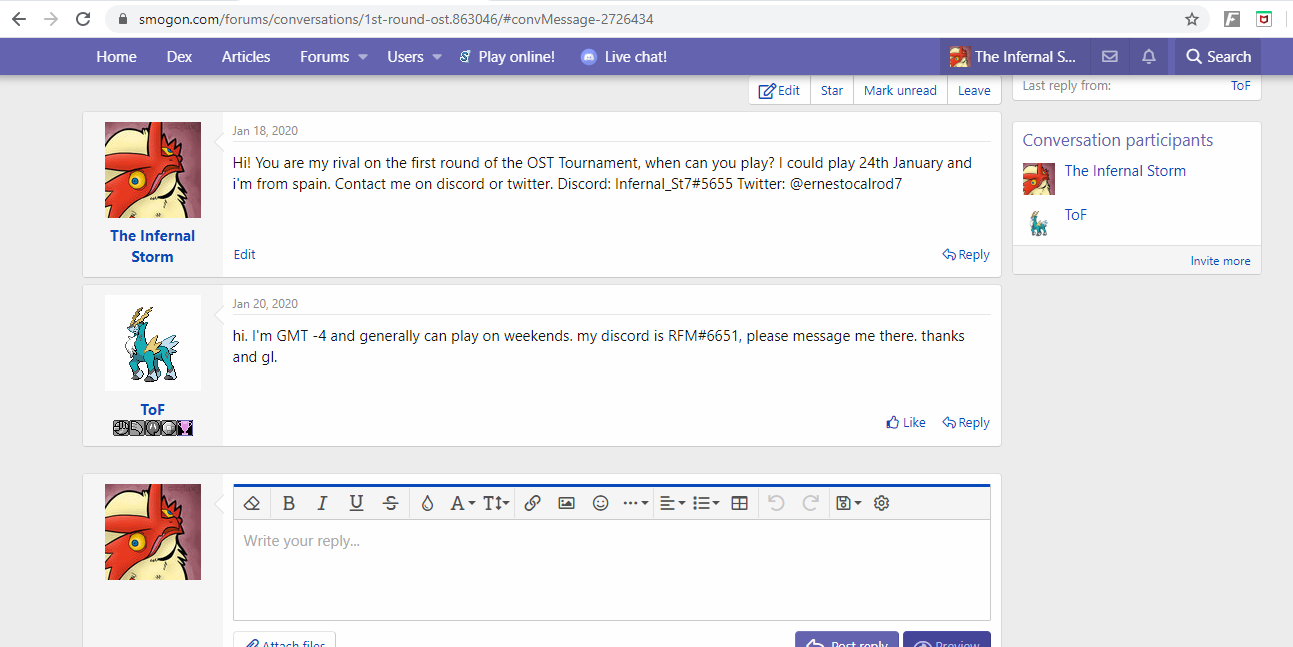Click the insert image icon
This screenshot has width=1293, height=647.
click(x=566, y=503)
